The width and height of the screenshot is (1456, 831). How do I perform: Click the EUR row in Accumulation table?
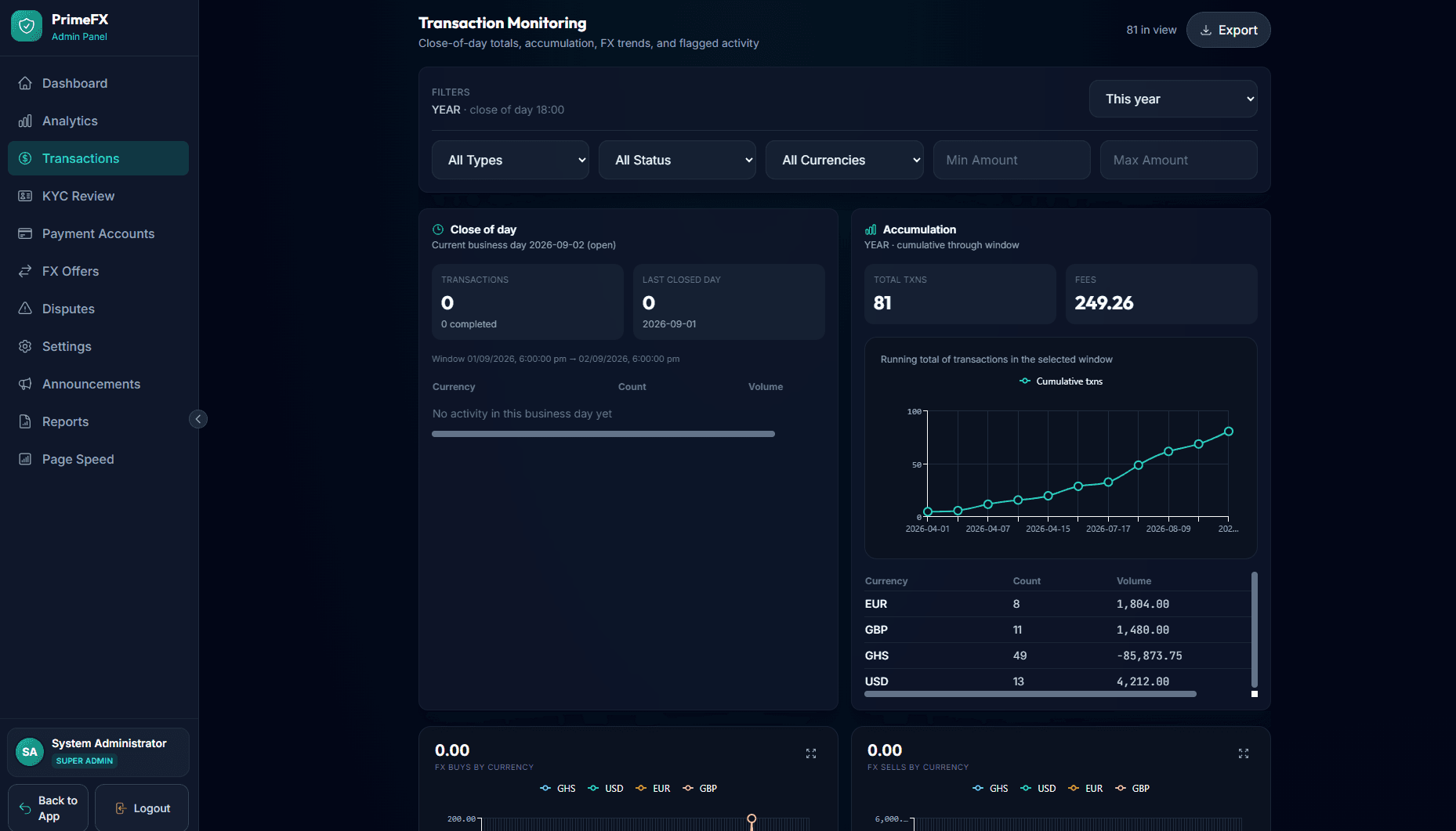(x=1057, y=604)
